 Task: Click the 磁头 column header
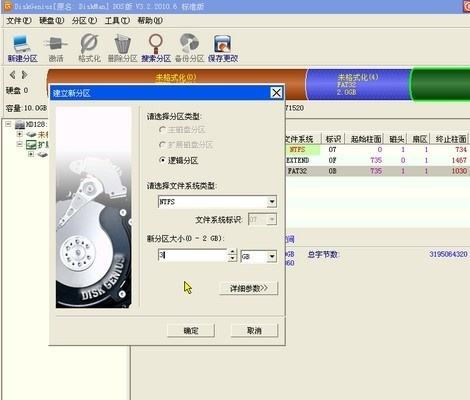coord(396,139)
